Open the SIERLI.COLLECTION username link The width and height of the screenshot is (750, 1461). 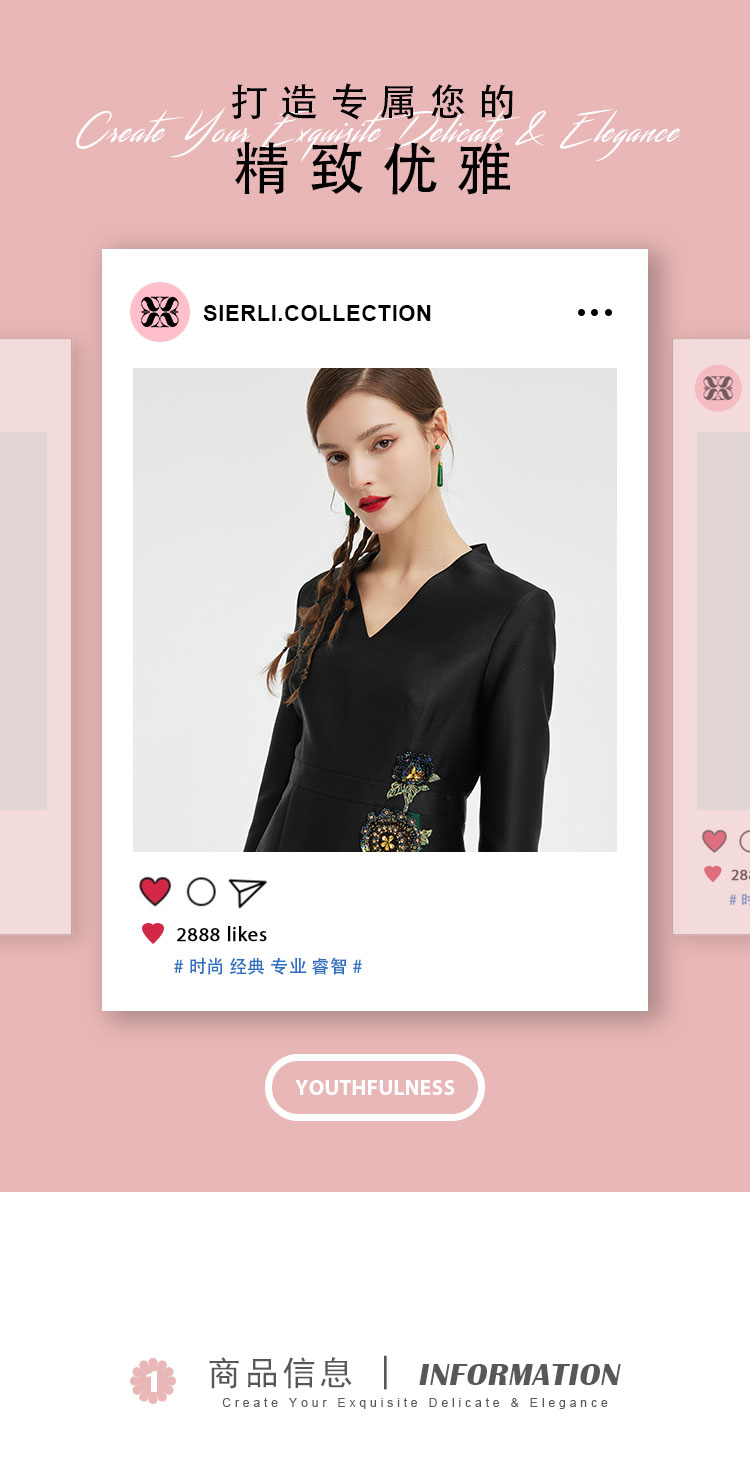pyautogui.click(x=317, y=313)
